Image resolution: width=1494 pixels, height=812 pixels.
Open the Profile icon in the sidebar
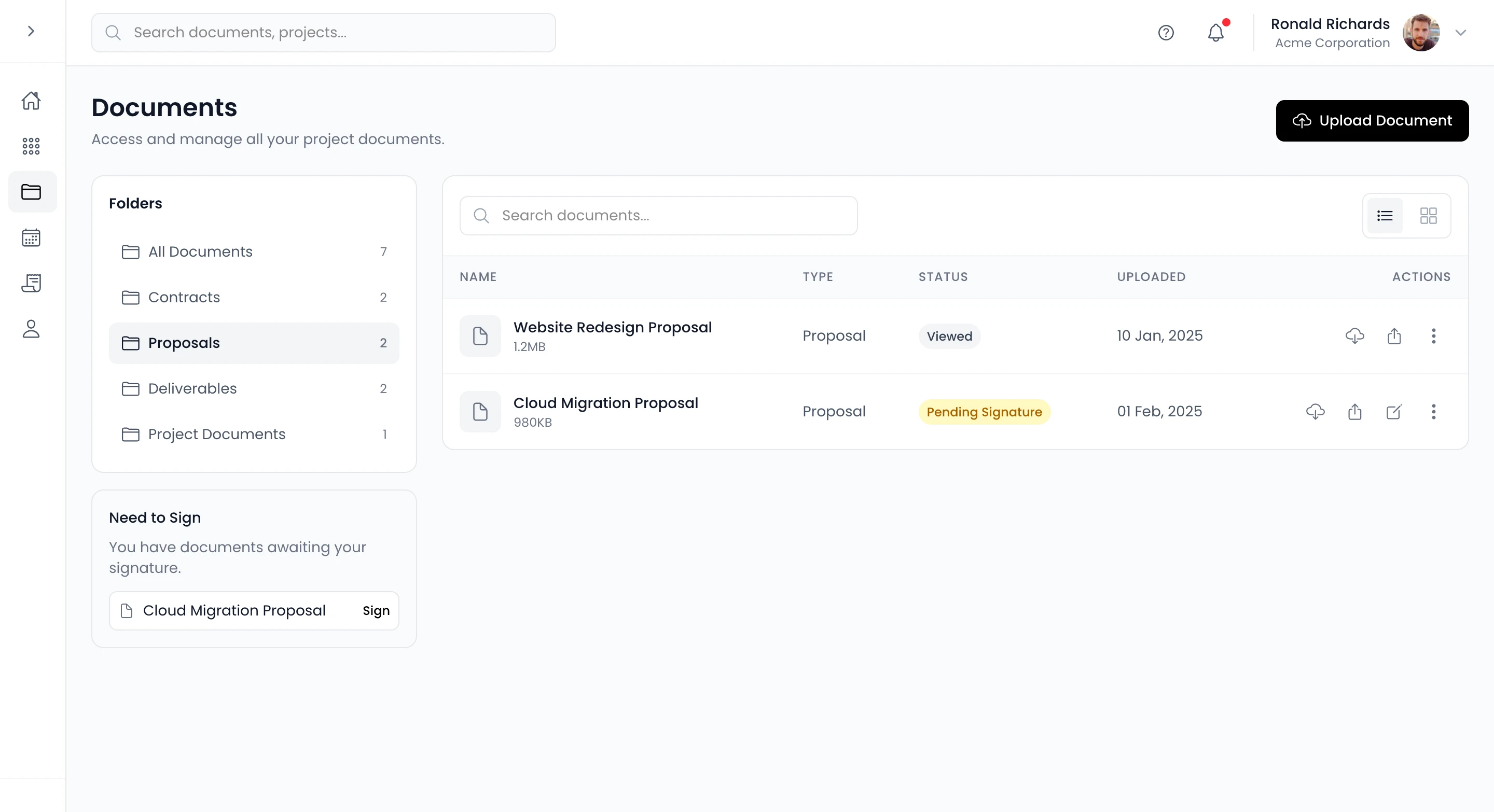click(x=31, y=329)
